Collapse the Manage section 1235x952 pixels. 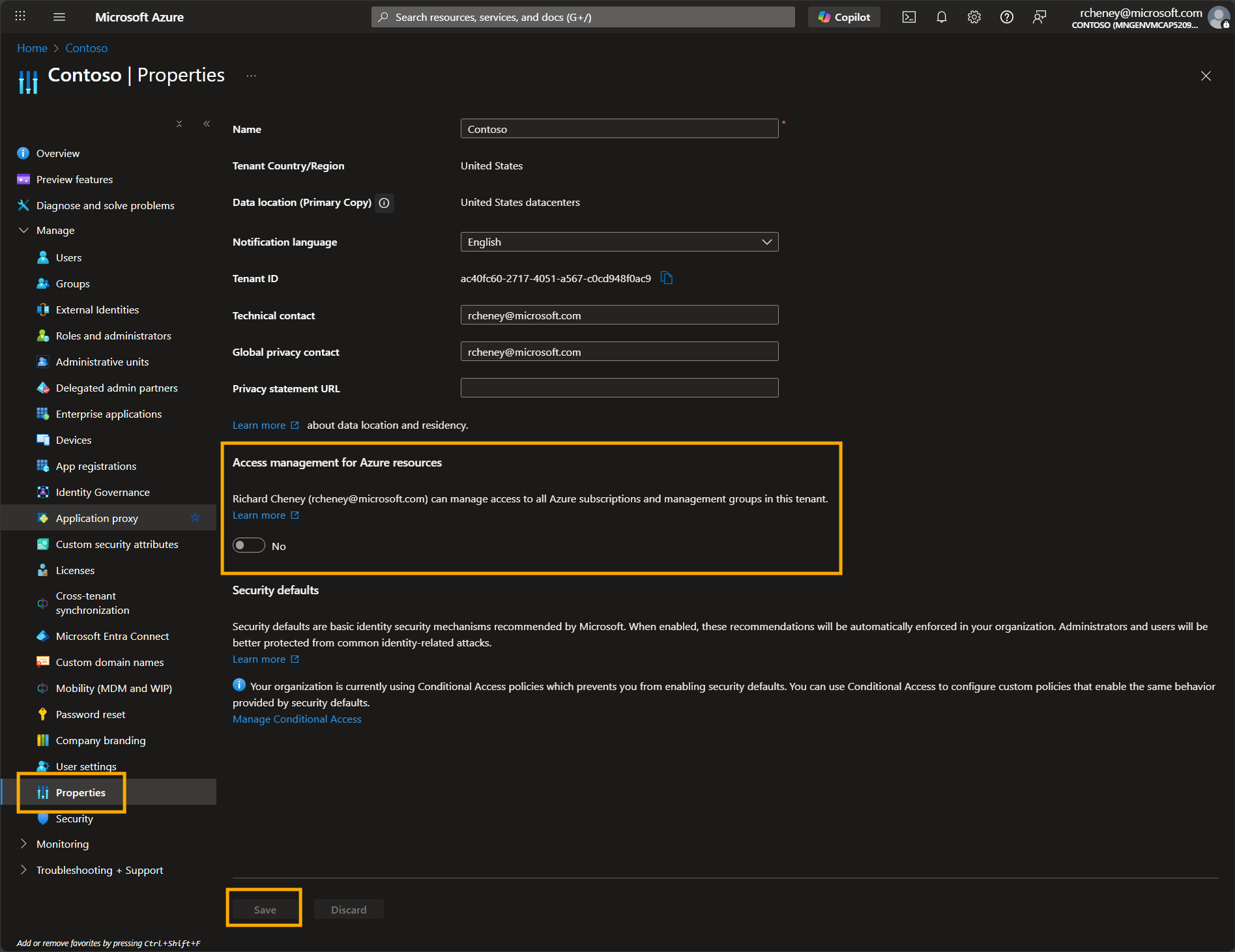[x=24, y=230]
